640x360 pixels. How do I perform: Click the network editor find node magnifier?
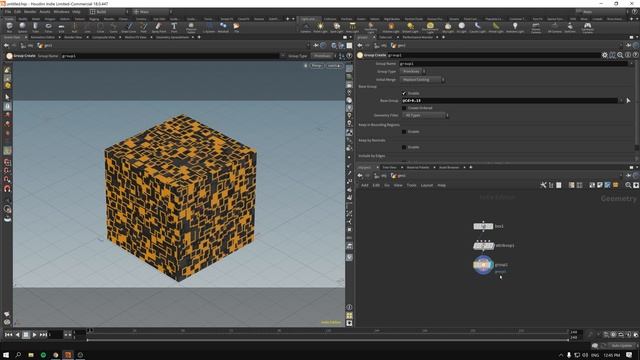[x=628, y=185]
